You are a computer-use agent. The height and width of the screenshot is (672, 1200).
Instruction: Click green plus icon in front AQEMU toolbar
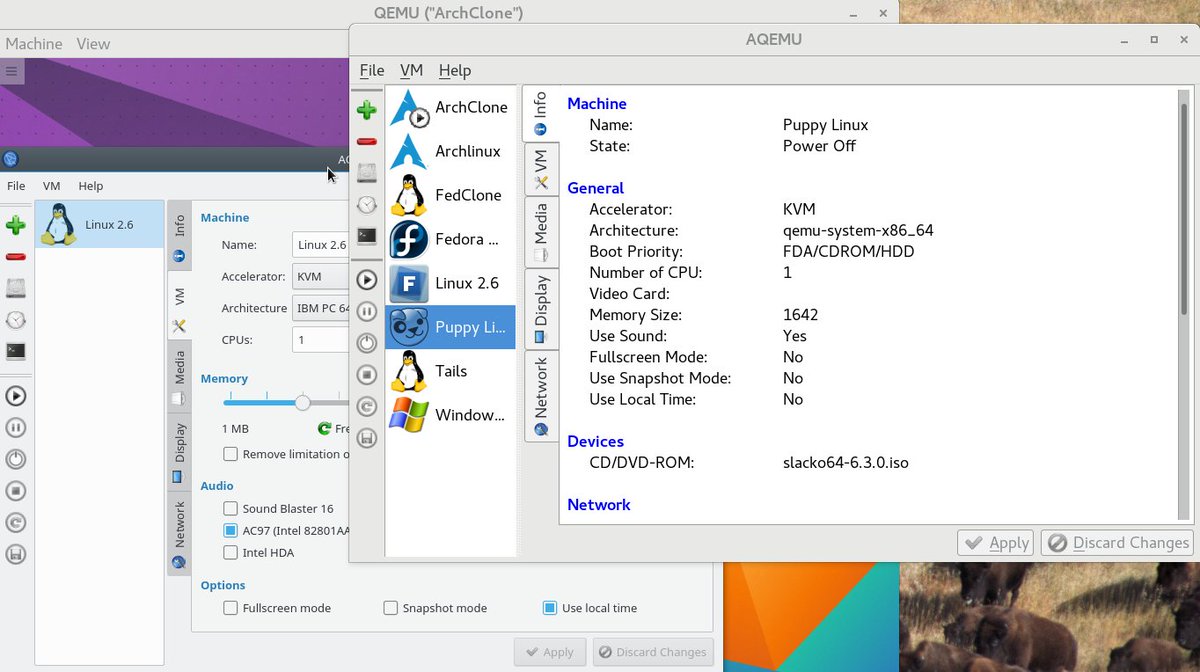[367, 110]
